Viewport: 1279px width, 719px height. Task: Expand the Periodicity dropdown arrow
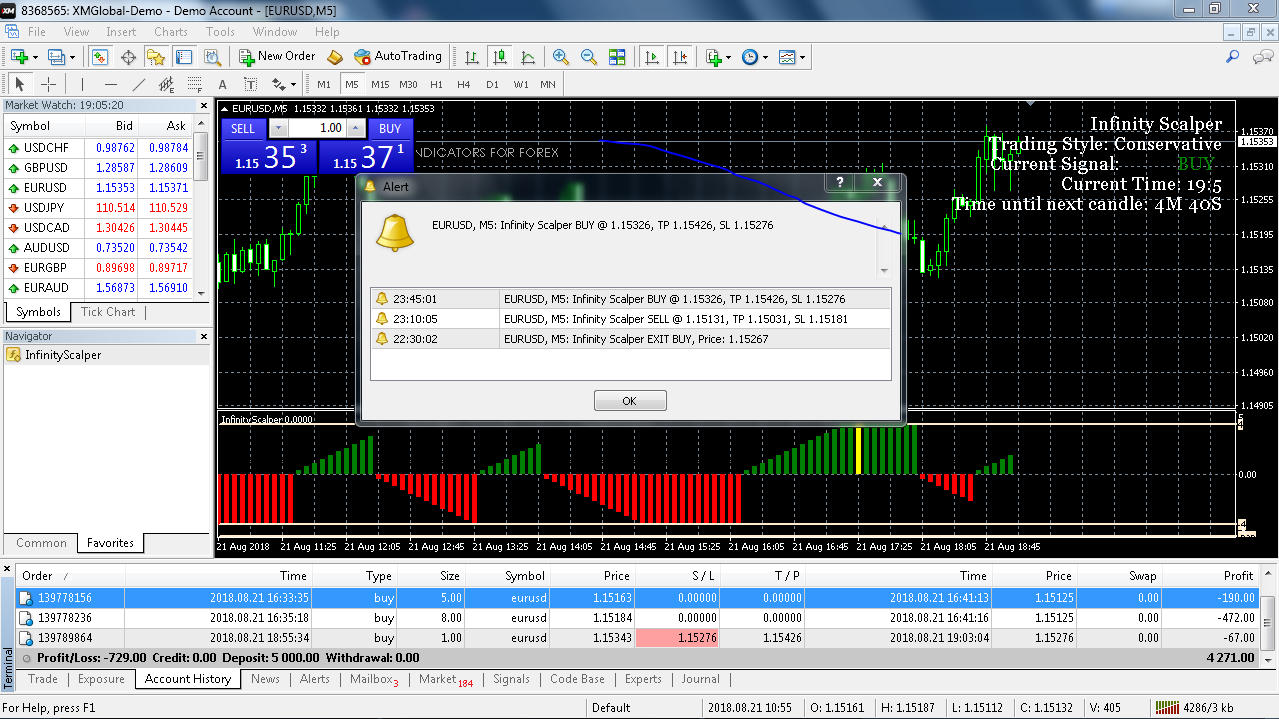[766, 57]
